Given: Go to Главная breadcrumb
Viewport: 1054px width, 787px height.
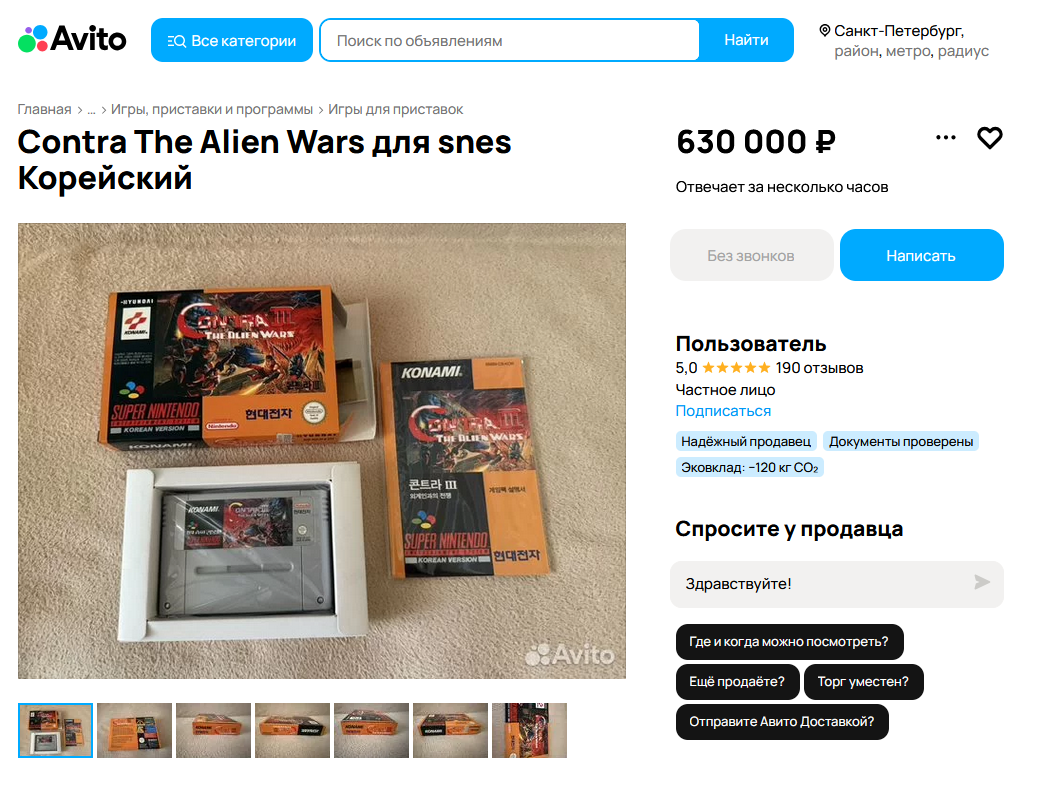Looking at the screenshot, I should coord(44,110).
